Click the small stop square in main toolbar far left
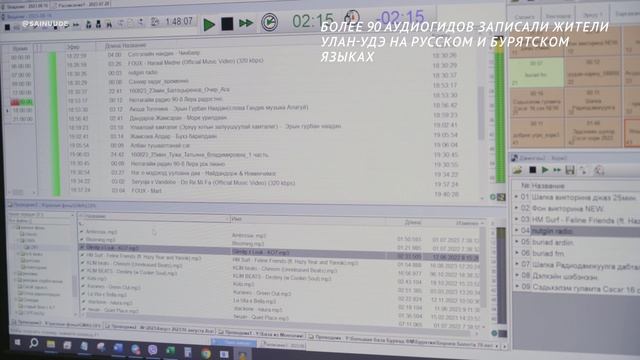The height and width of the screenshot is (360, 640). click(7, 27)
